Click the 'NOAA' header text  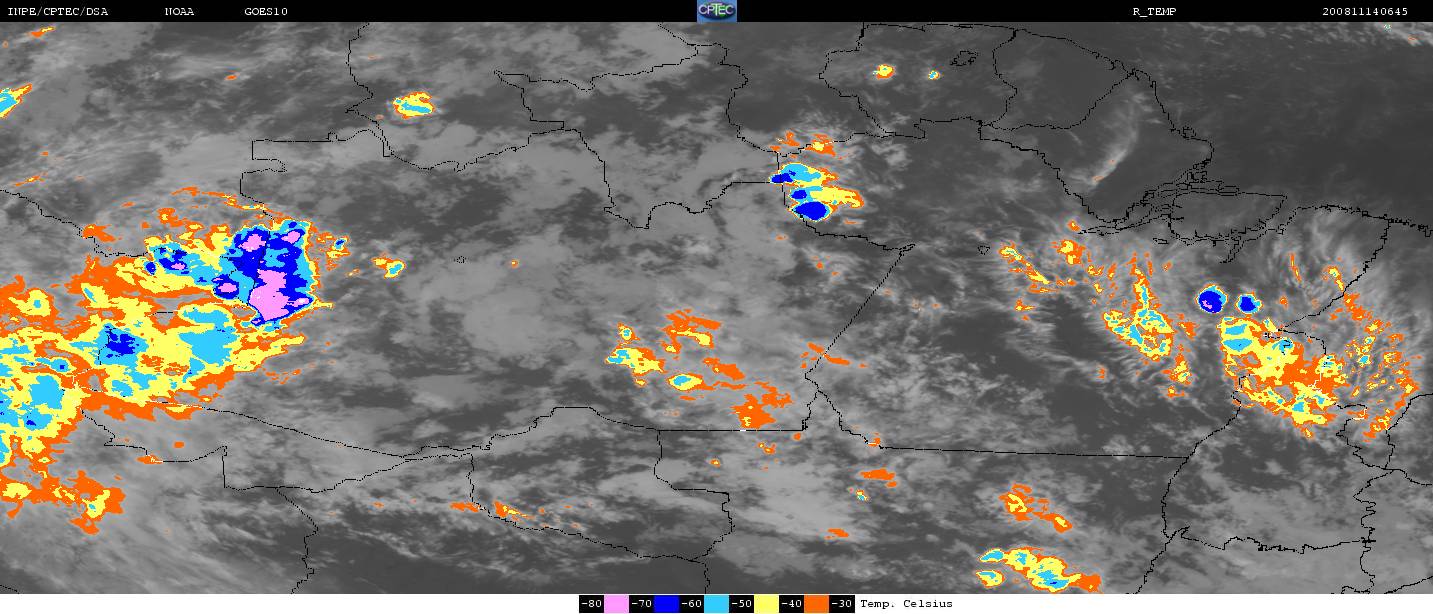[179, 12]
